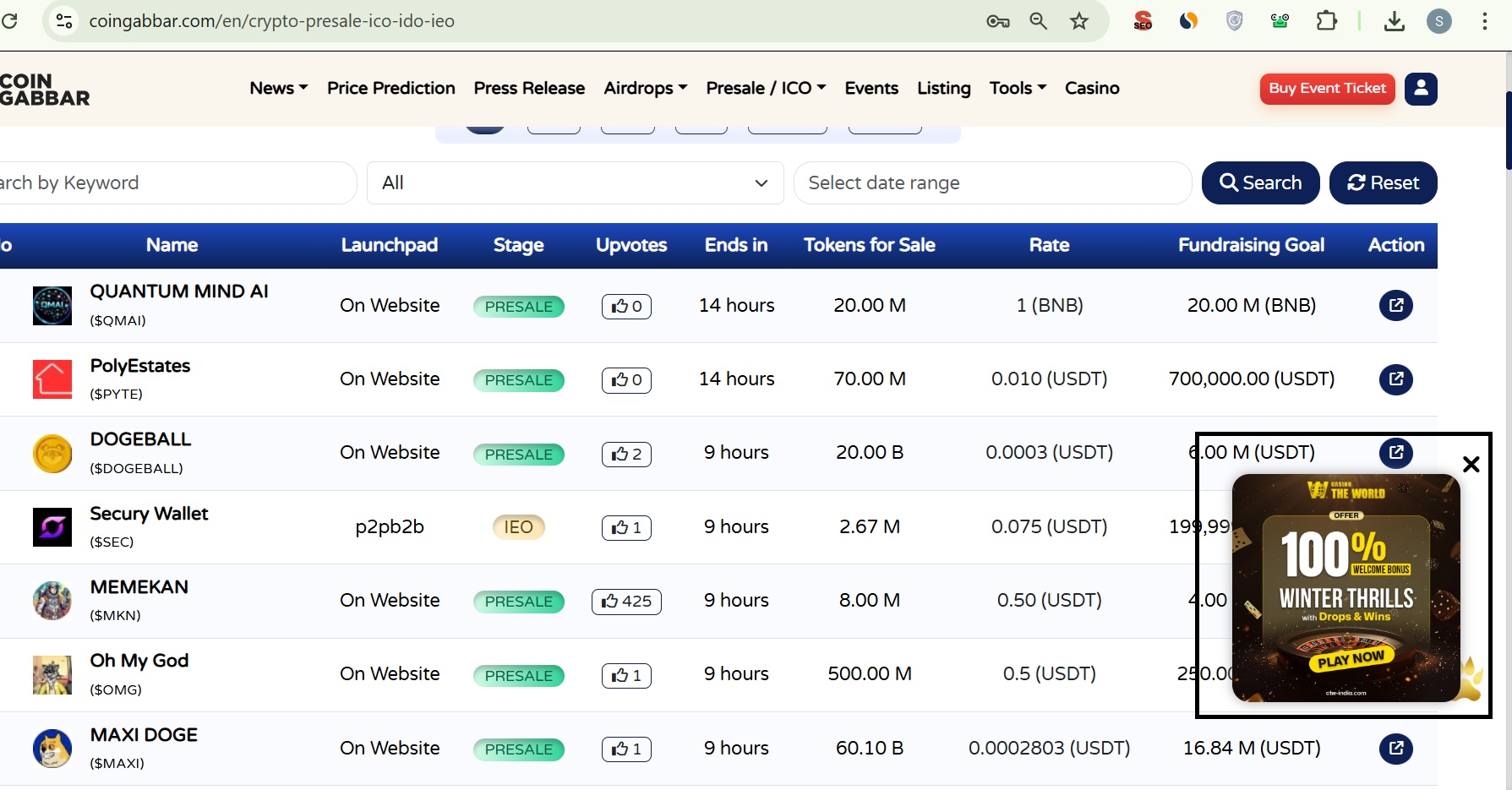Image resolution: width=1512 pixels, height=790 pixels.
Task: Upvote the MEMEKAN presale
Action: click(x=626, y=601)
